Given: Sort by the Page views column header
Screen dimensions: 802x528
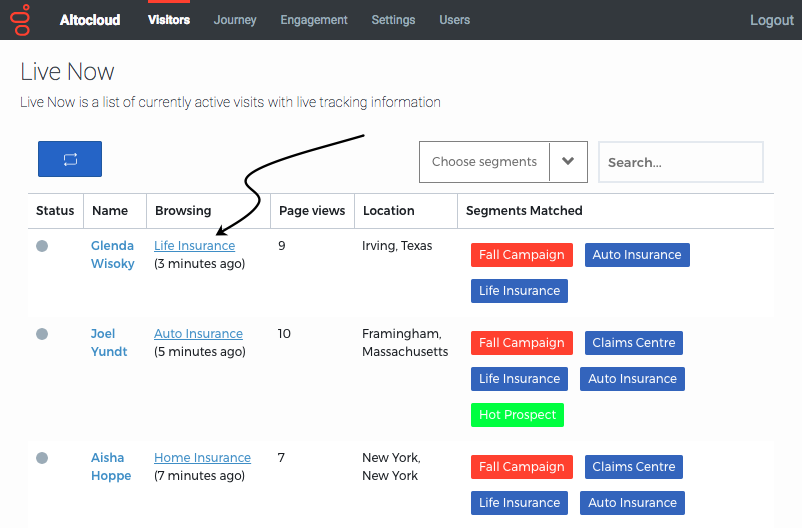Looking at the screenshot, I should [312, 211].
